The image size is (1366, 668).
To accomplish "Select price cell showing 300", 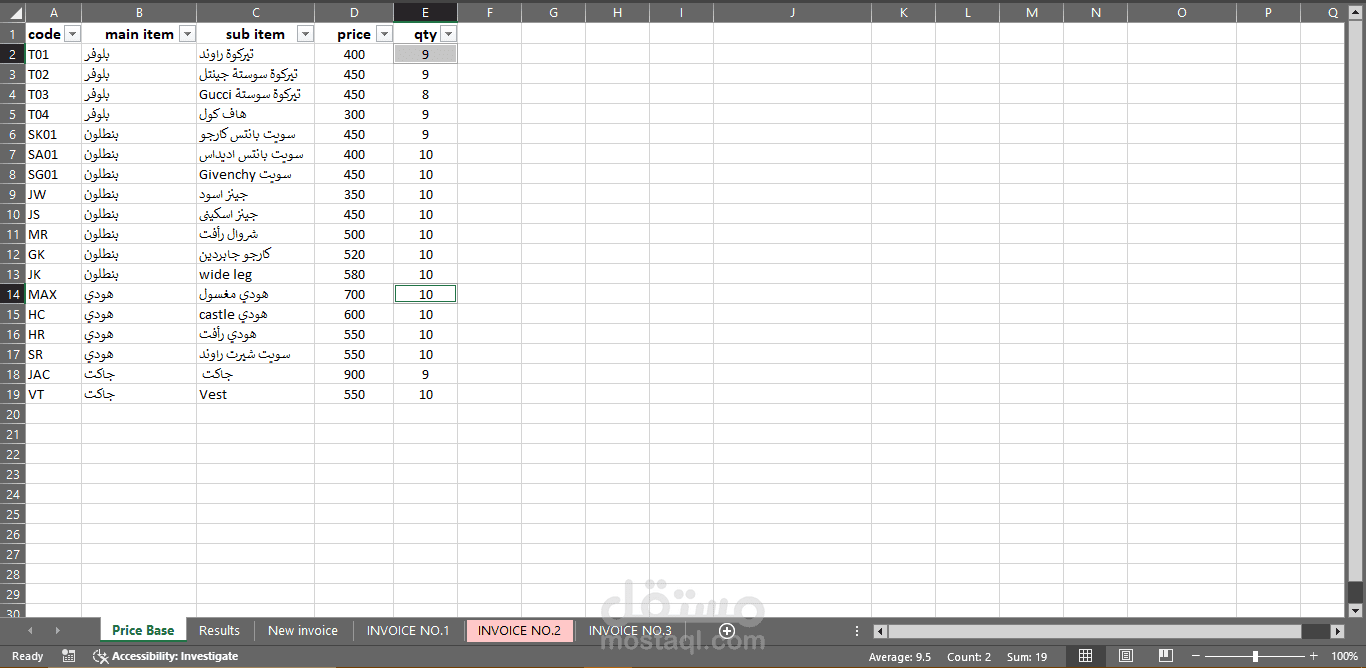I will [354, 114].
